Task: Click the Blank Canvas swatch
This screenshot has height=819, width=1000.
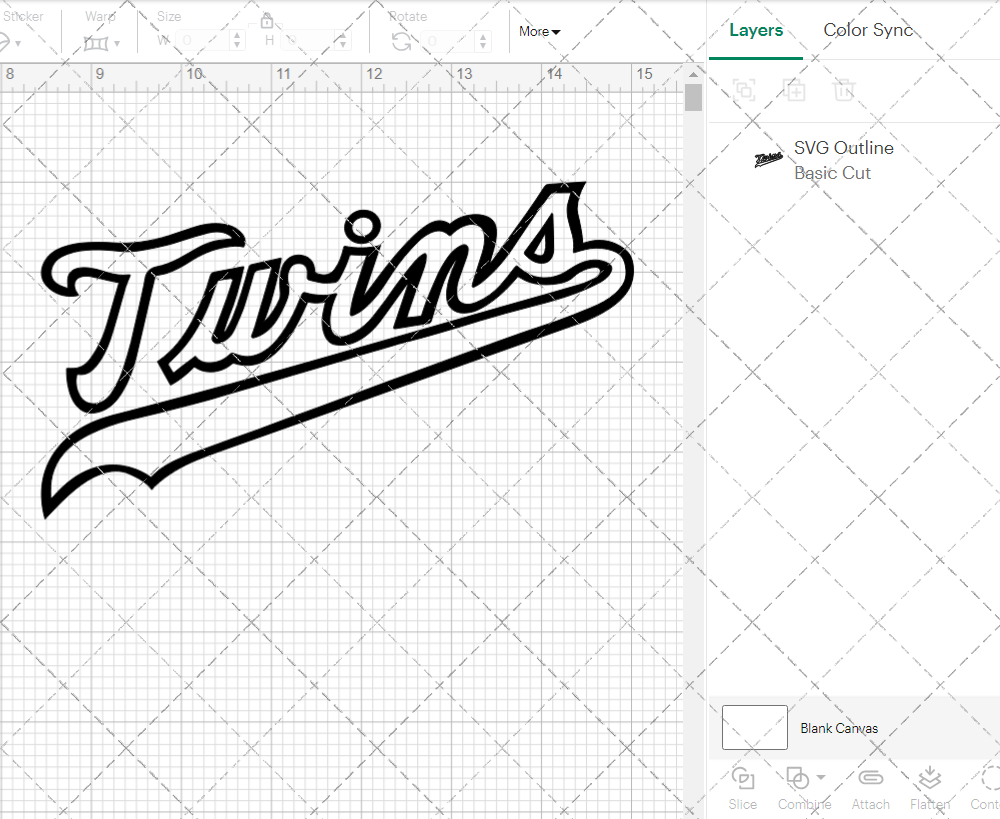Action: click(x=754, y=727)
